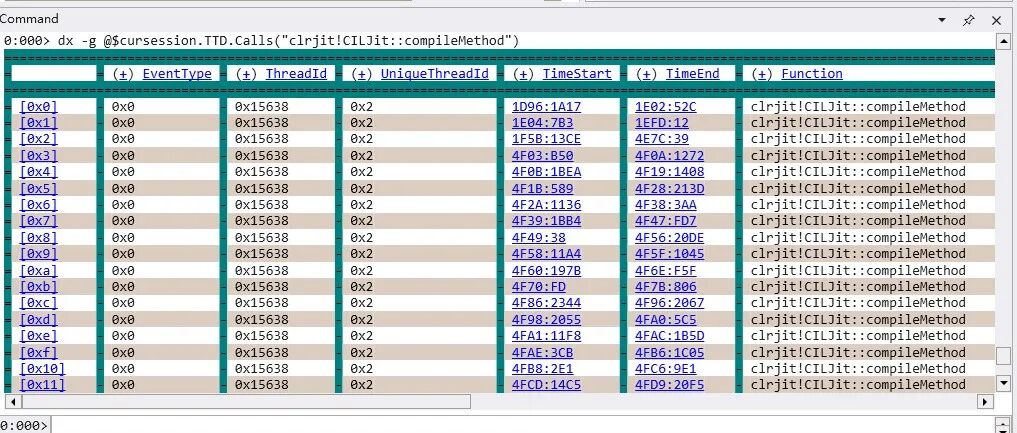This screenshot has height=433, width=1017.
Task: Jump to TimeEnd position 4E7C:39
Action: (662, 139)
